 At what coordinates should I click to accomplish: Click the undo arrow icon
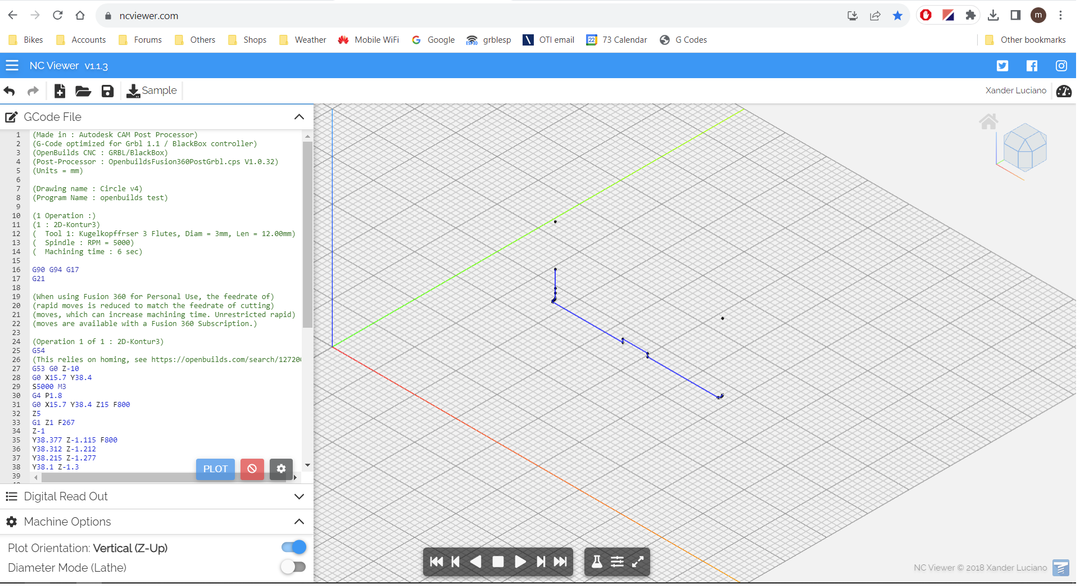10,91
